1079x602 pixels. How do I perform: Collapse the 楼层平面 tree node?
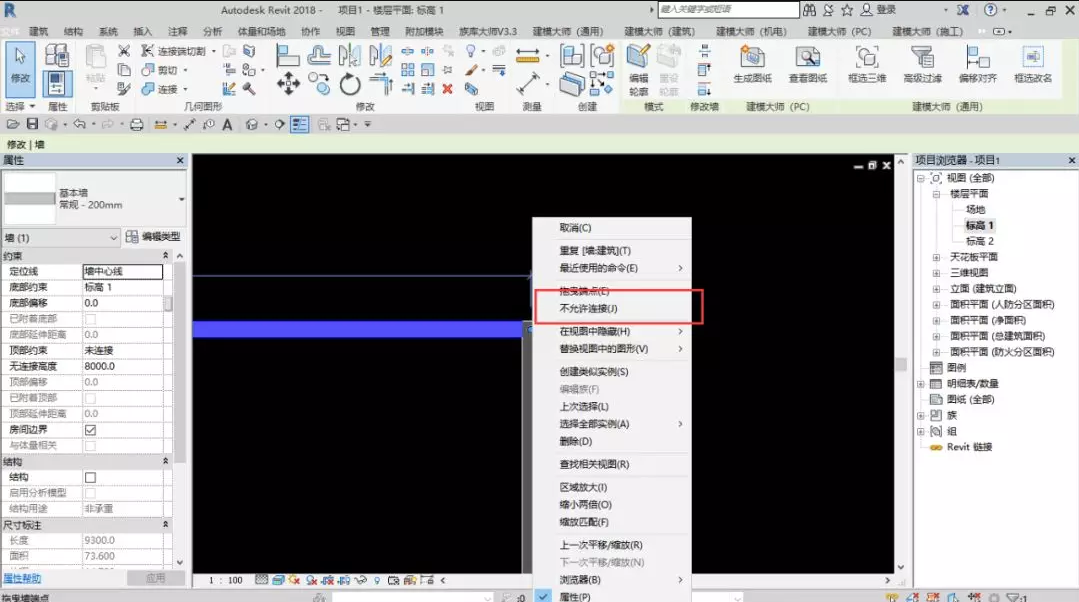click(x=936, y=194)
